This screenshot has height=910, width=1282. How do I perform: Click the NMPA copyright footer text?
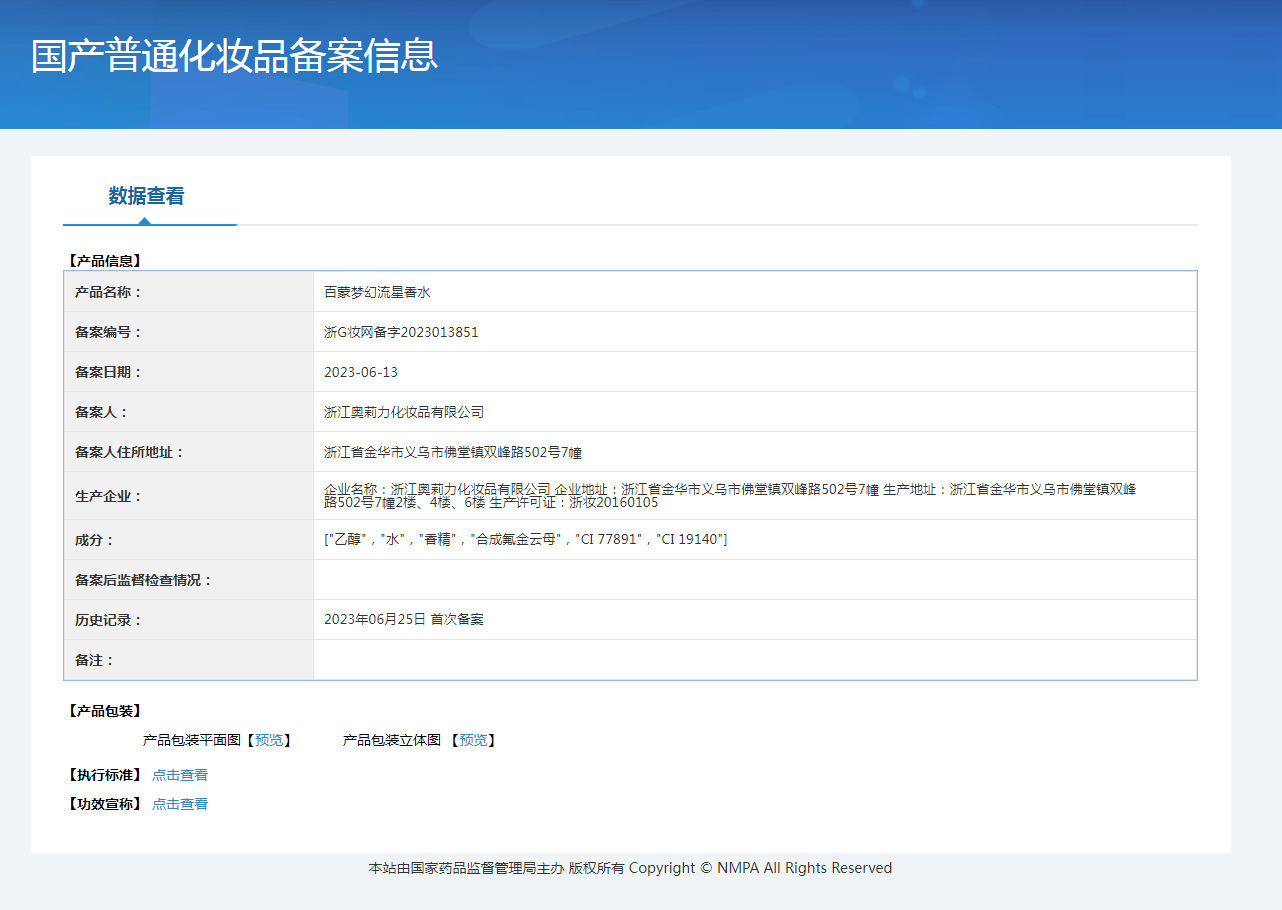[x=630, y=868]
